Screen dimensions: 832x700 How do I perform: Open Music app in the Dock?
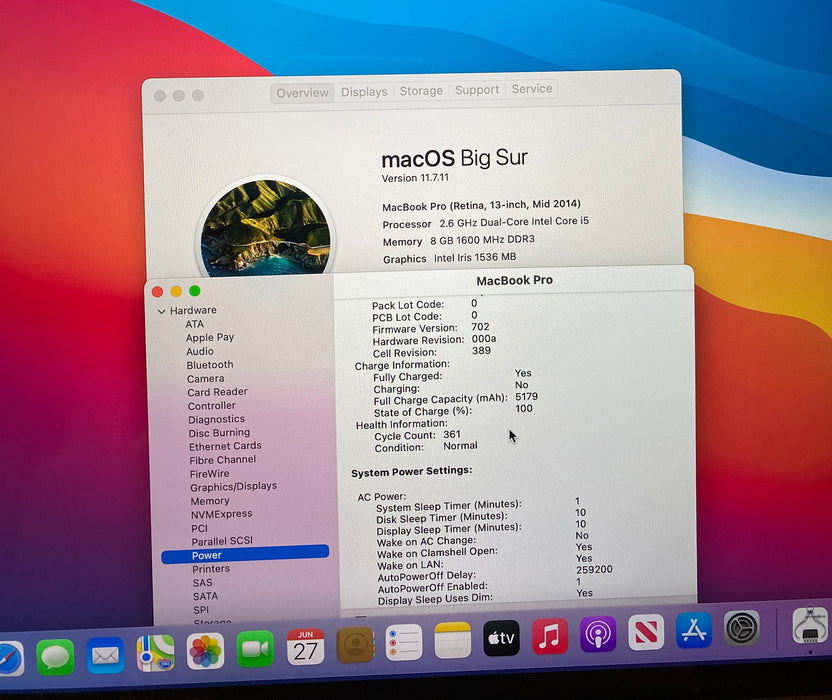(550, 636)
